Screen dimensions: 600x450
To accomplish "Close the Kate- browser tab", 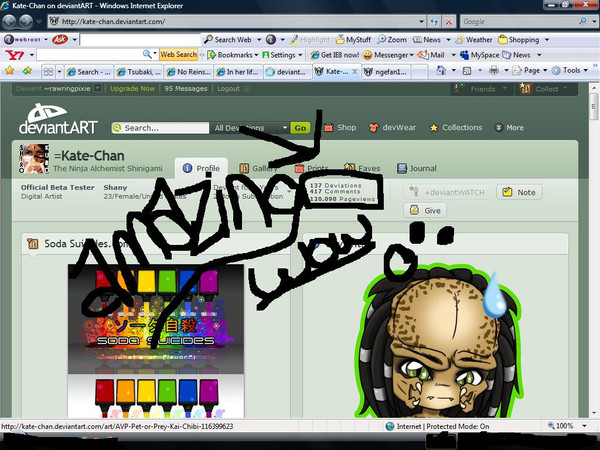I will point(355,71).
